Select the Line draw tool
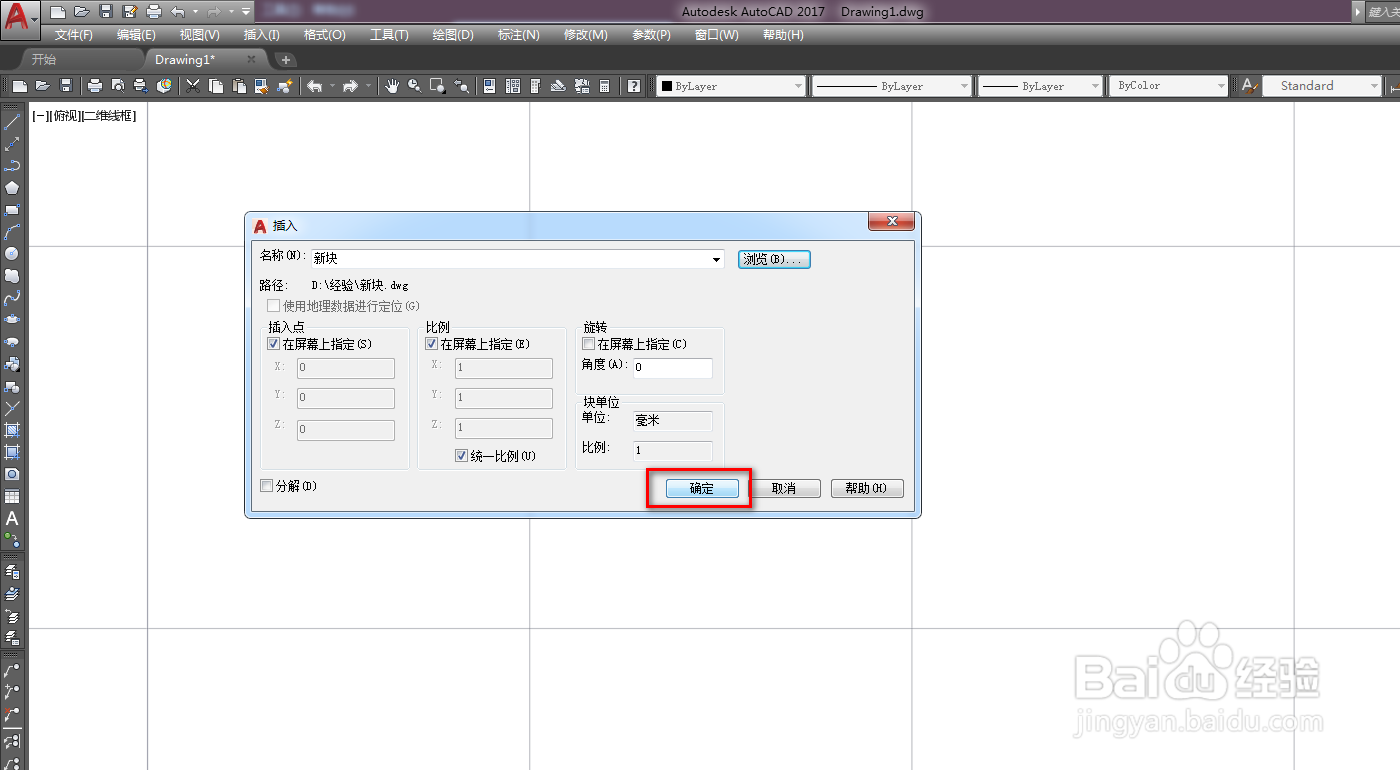This screenshot has width=1400, height=770. point(12,121)
